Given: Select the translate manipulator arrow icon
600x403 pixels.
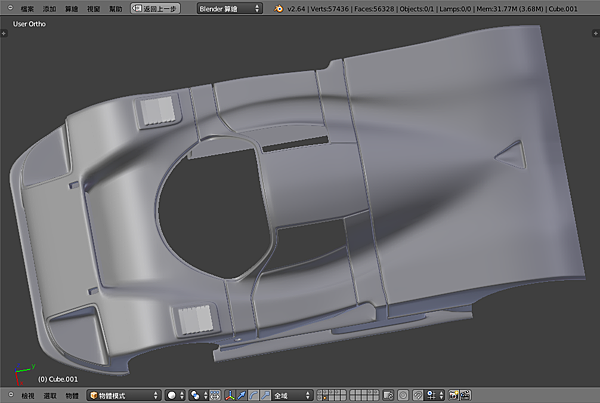Looking at the screenshot, I should 242,395.
